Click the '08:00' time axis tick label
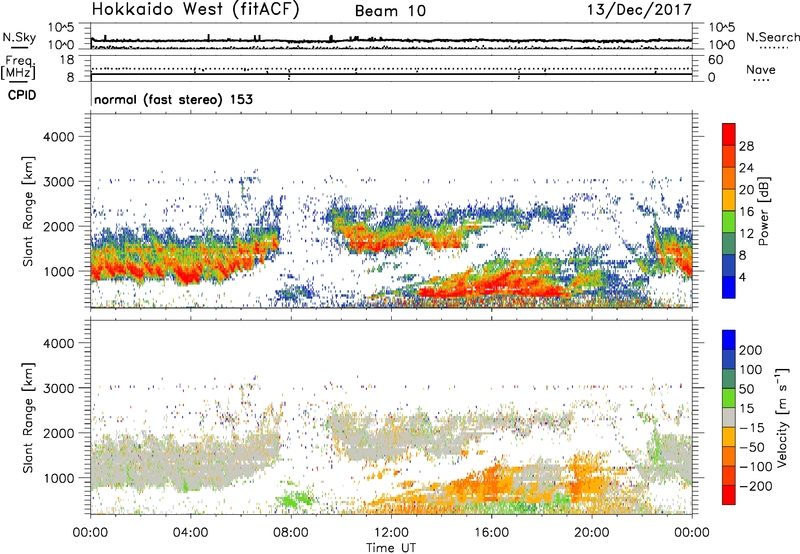 [x=291, y=533]
